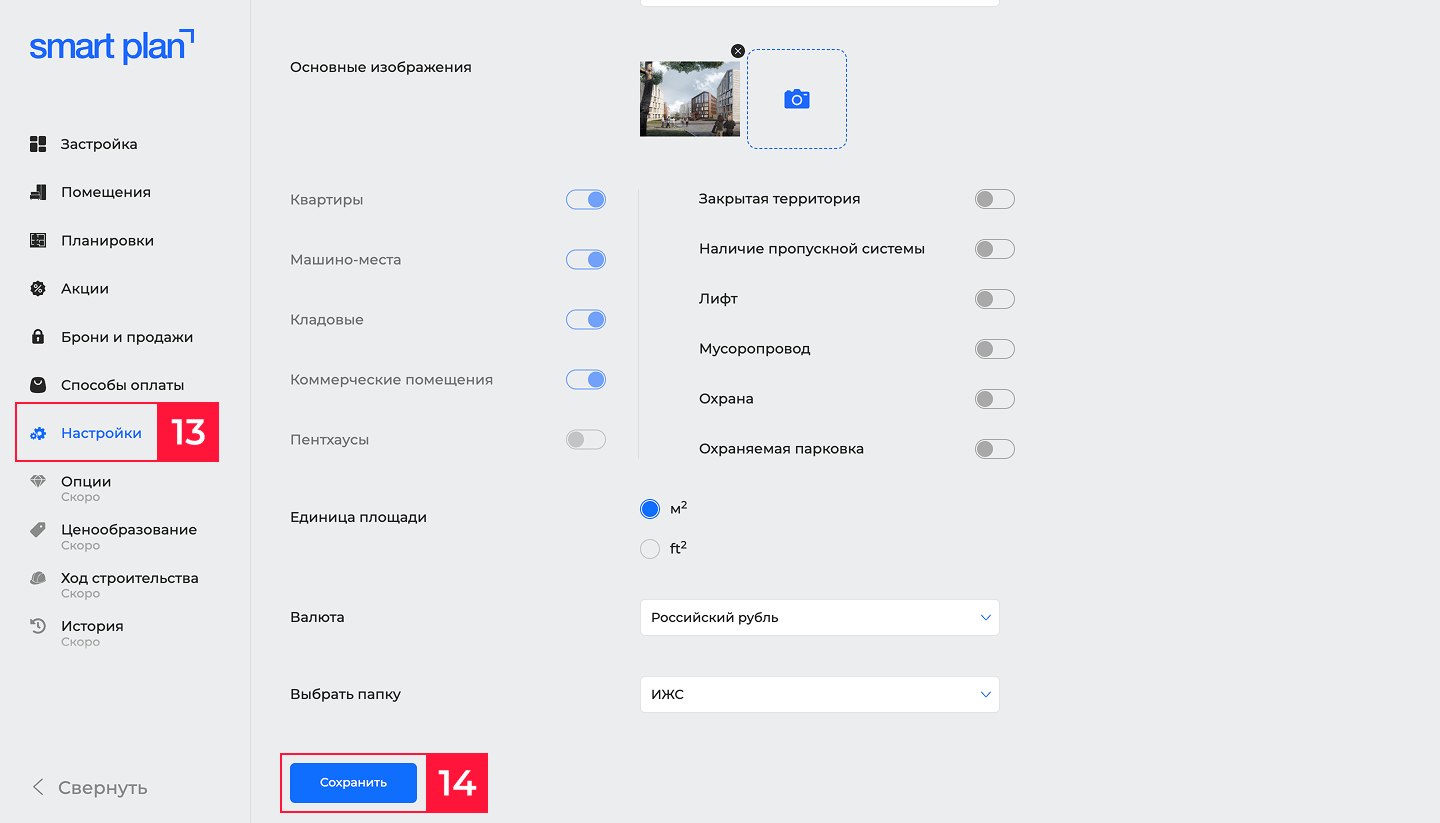This screenshot has height=823, width=1440.
Task: Enable Охраняемая парковка switch
Action: click(995, 449)
